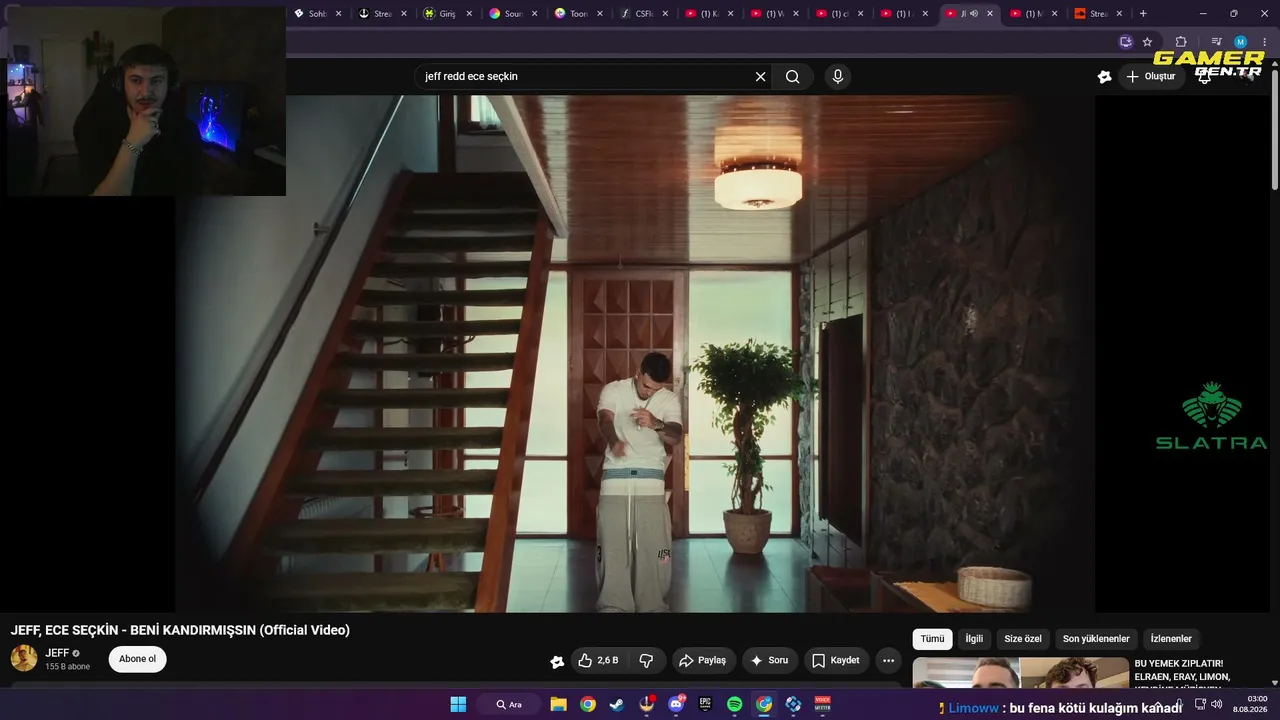The image size is (1280, 720).
Task: Open the BU YEMEK ZIPLATIR recommended video thumbnail
Action: (x=1020, y=673)
